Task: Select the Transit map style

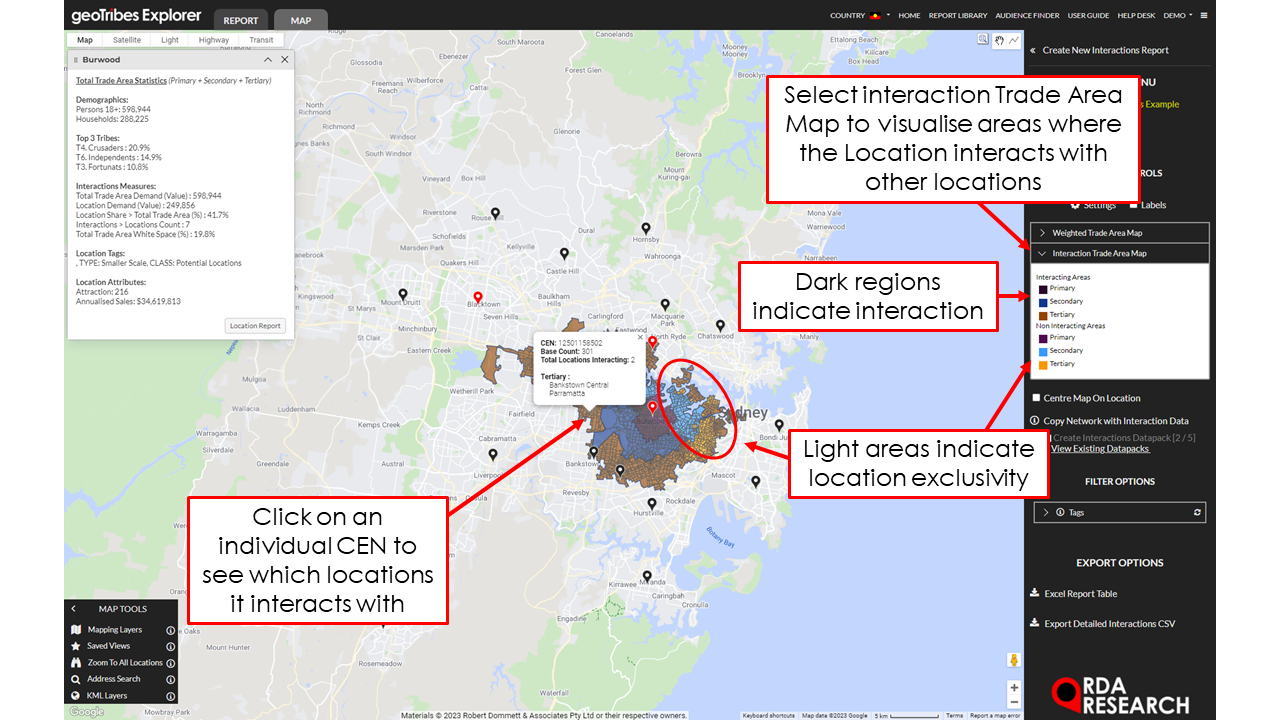Action: 261,40
